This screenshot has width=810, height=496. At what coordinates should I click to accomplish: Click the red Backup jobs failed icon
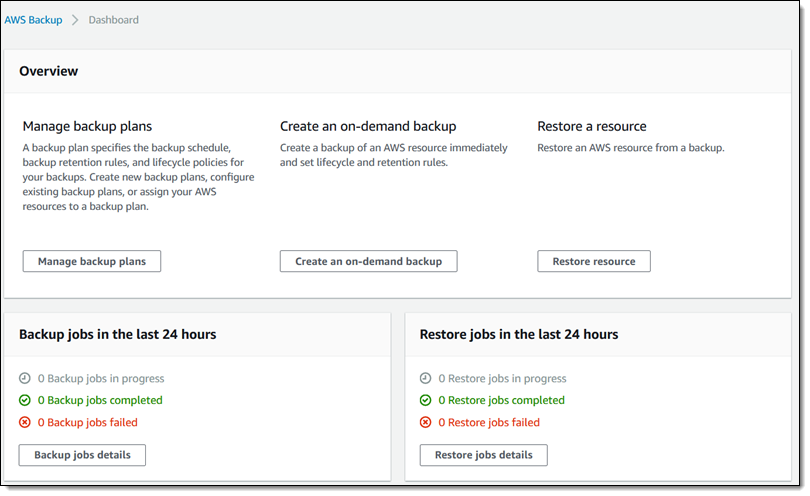[25, 423]
